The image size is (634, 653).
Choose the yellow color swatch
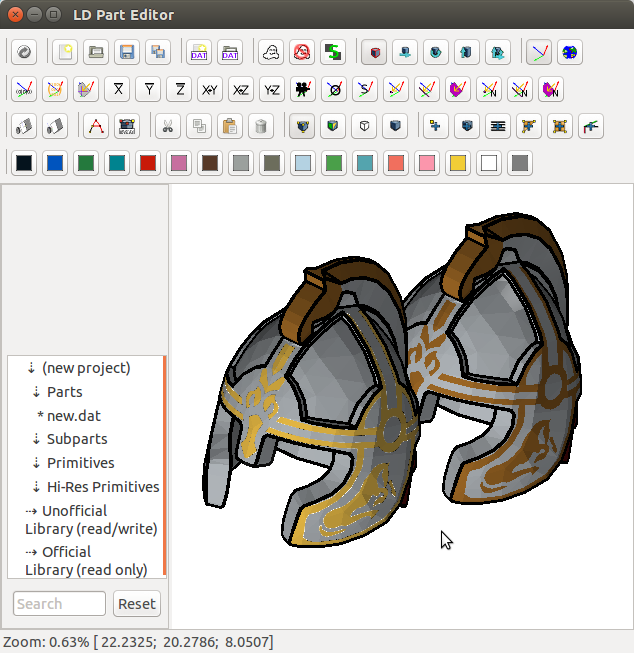(458, 163)
